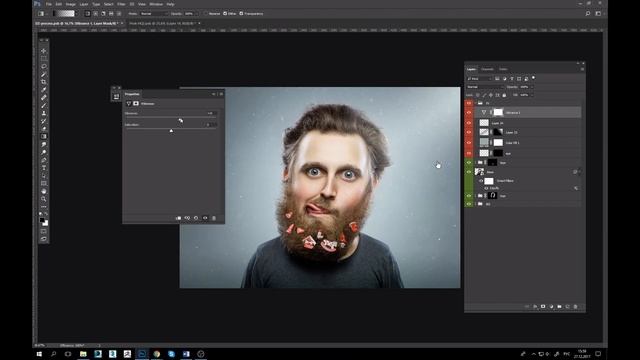Select the Brush tool
The height and width of the screenshot is (360, 640).
(x=44, y=105)
